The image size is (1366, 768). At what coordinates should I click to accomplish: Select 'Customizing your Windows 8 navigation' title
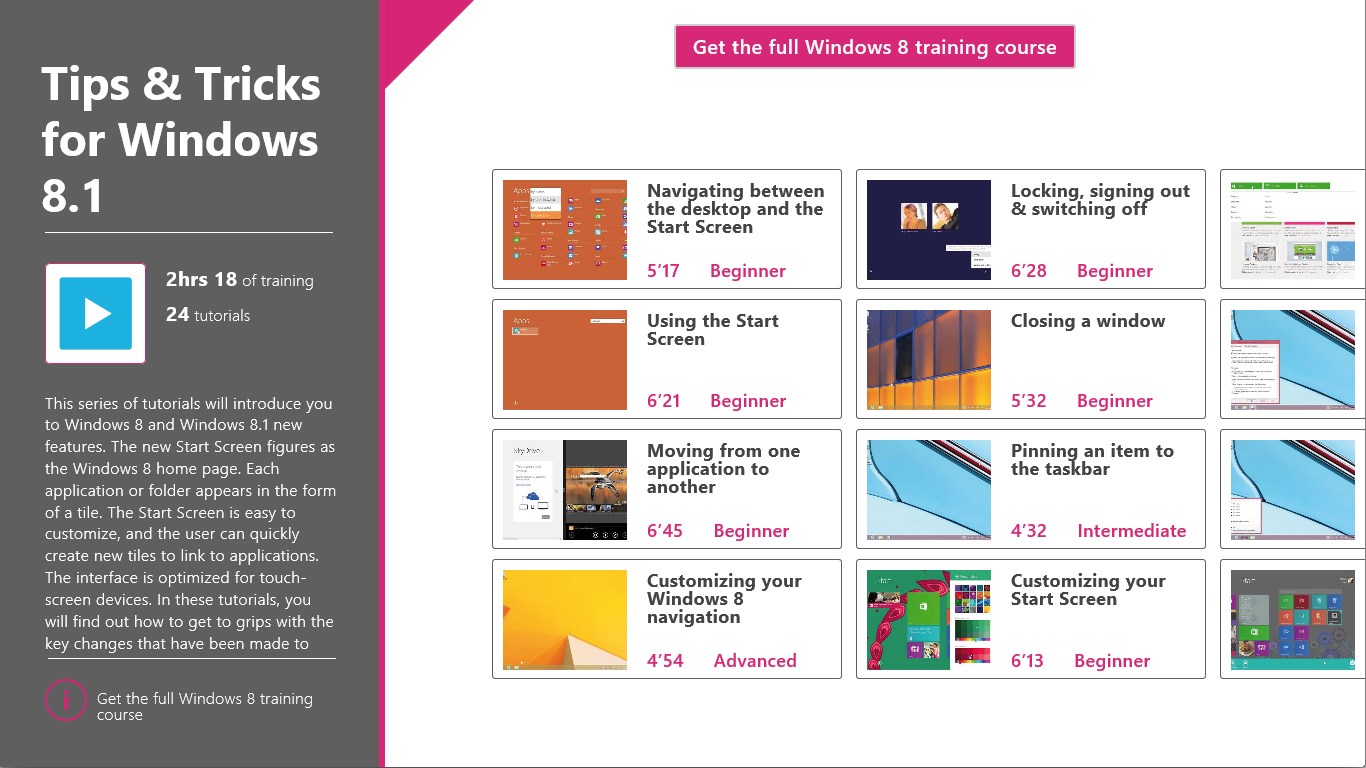pyautogui.click(x=724, y=599)
